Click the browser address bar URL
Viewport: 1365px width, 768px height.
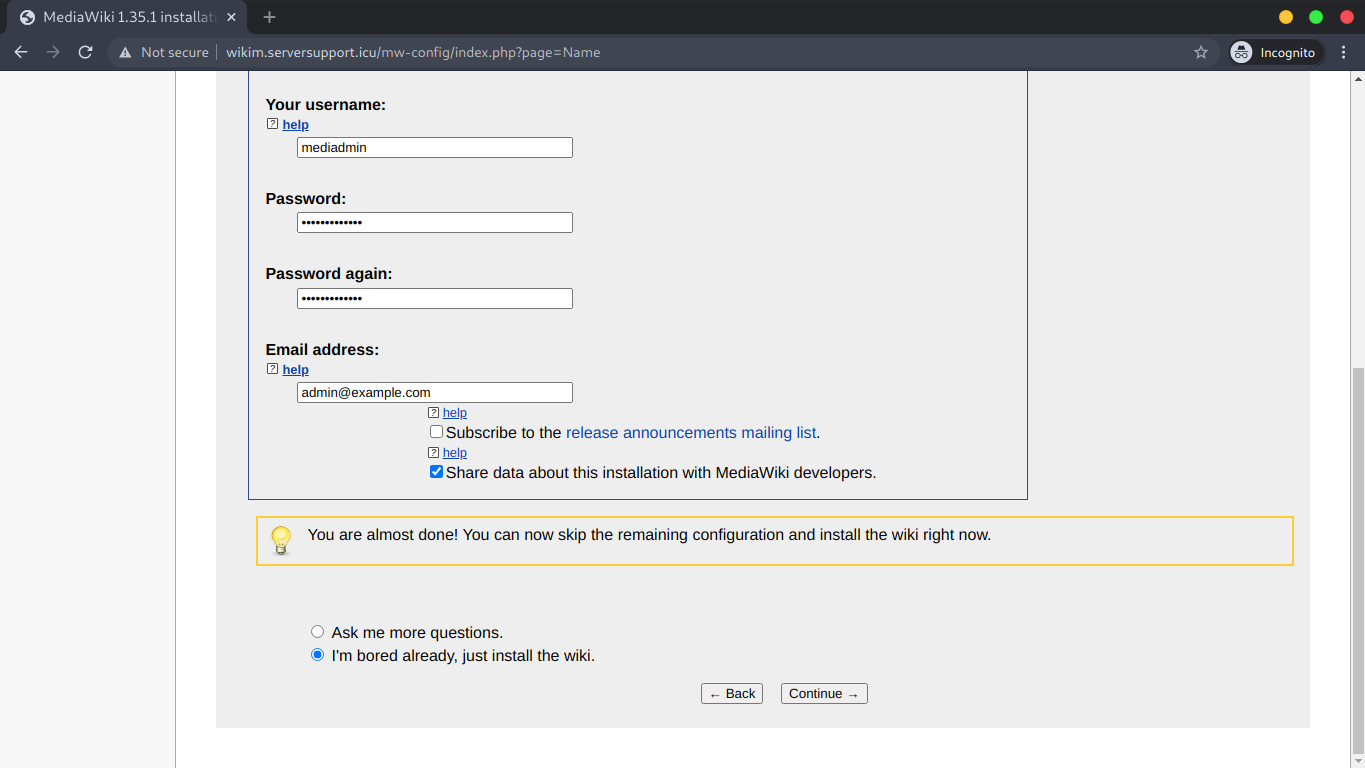pyautogui.click(x=412, y=52)
